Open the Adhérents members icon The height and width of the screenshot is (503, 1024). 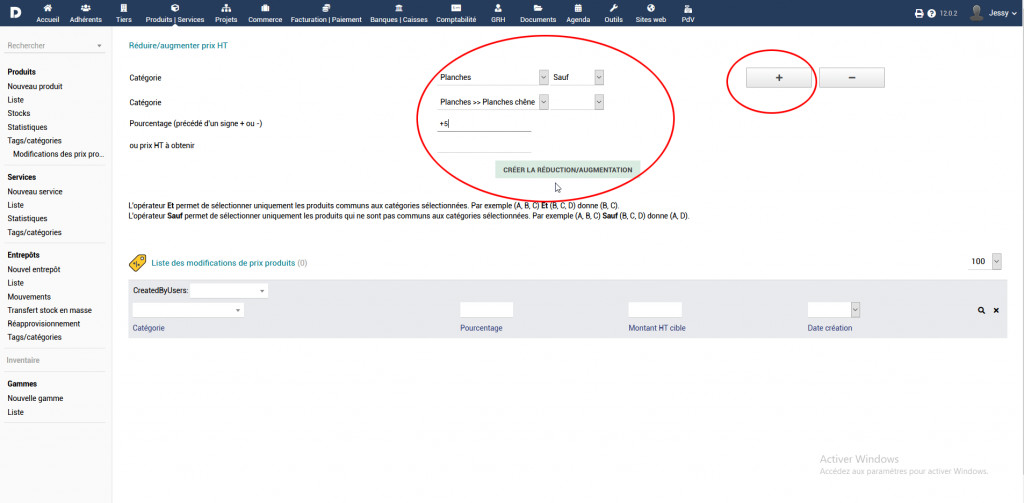tap(86, 8)
